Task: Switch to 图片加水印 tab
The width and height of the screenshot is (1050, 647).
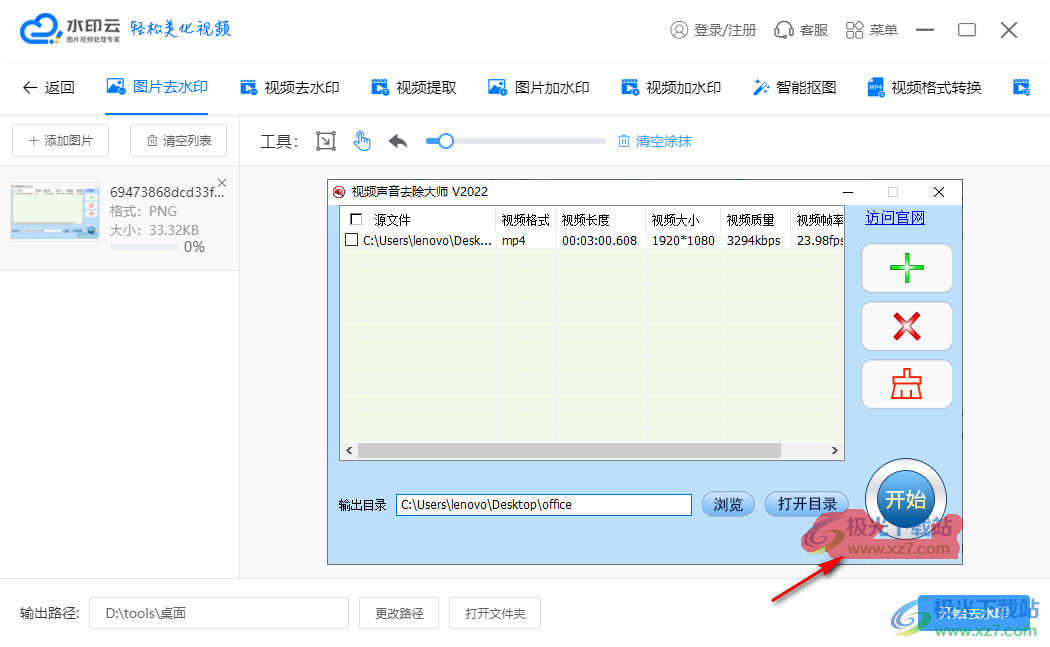Action: 539,88
